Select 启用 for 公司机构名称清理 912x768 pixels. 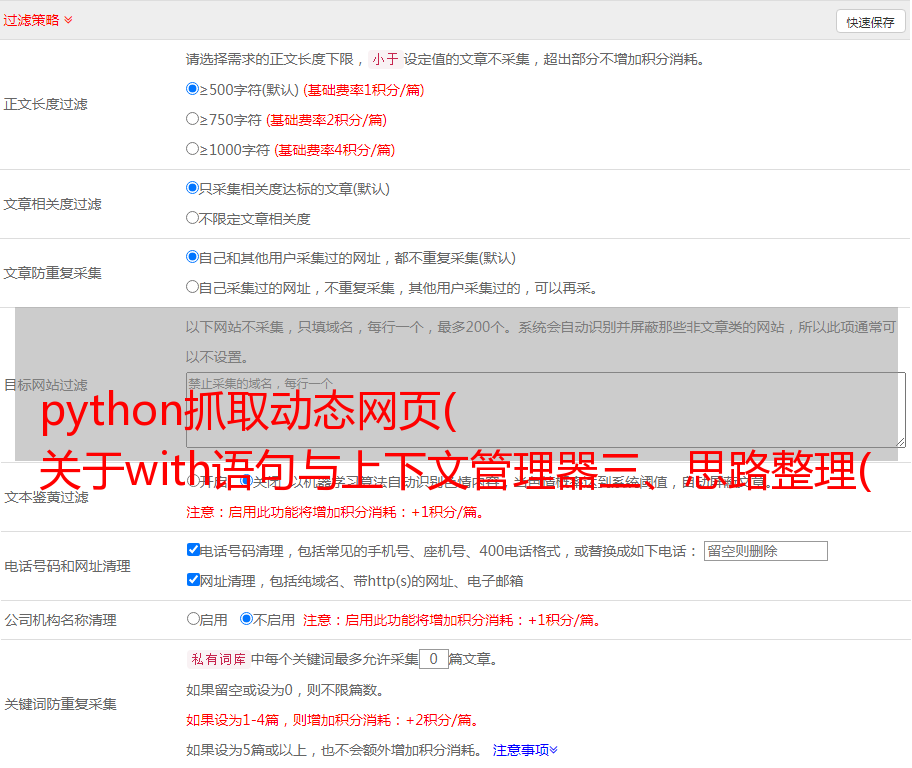(193, 618)
